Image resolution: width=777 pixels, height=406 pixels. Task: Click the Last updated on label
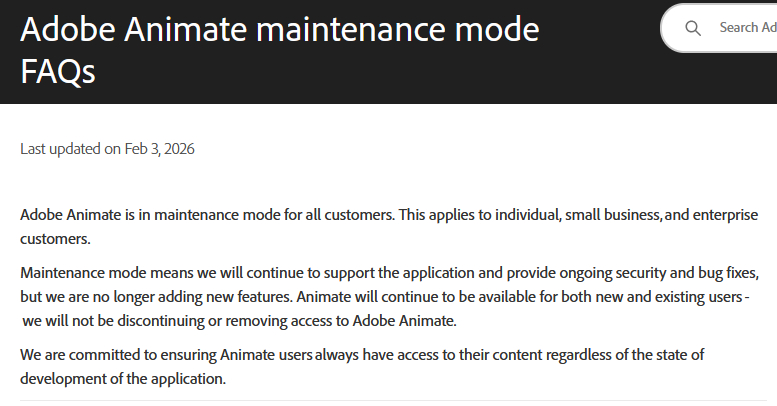(x=70, y=149)
